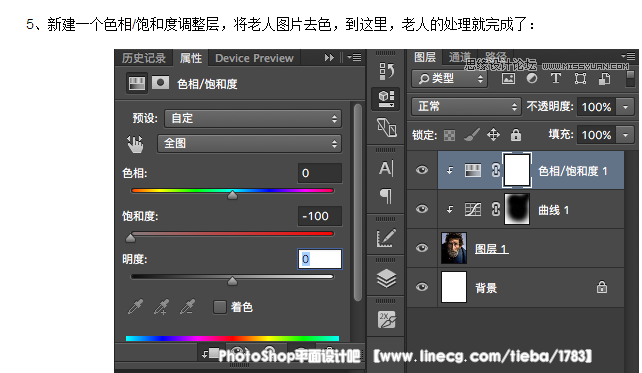Filter layers by type (T) icon
Screen dimensions: 642x373
556,78
